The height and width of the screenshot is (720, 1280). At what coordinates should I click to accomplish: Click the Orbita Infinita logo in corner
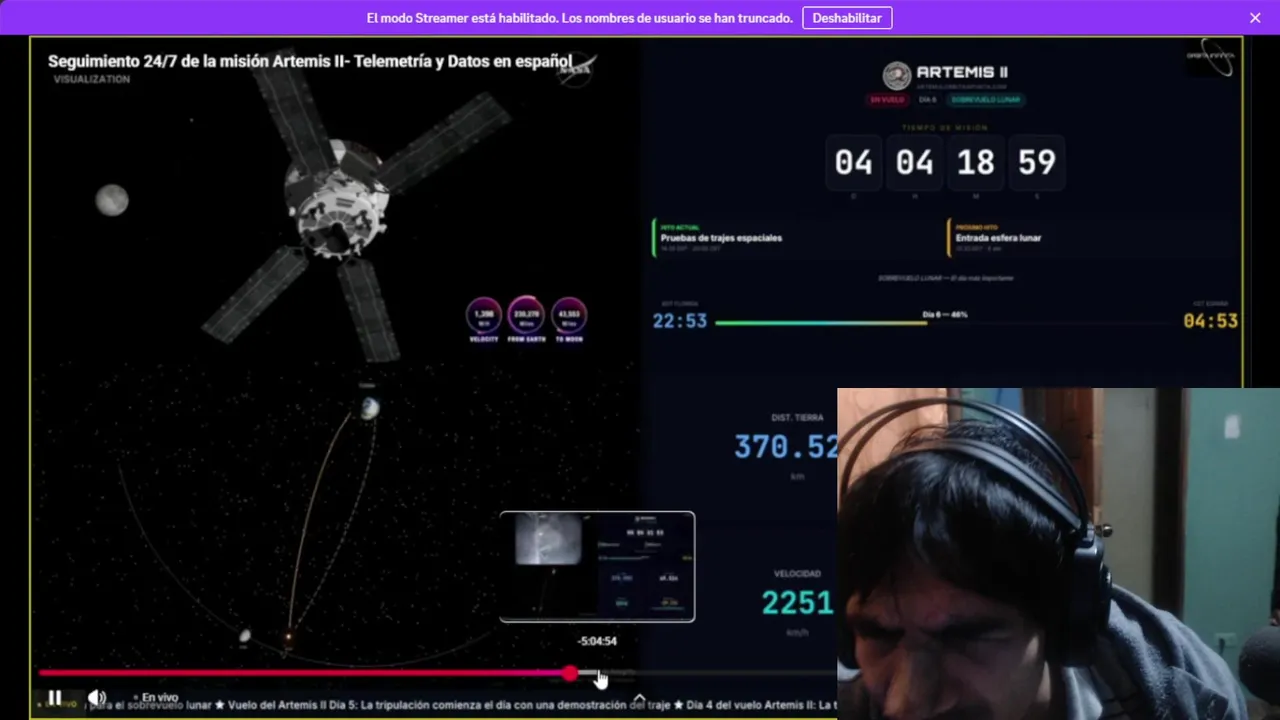pyautogui.click(x=1211, y=56)
